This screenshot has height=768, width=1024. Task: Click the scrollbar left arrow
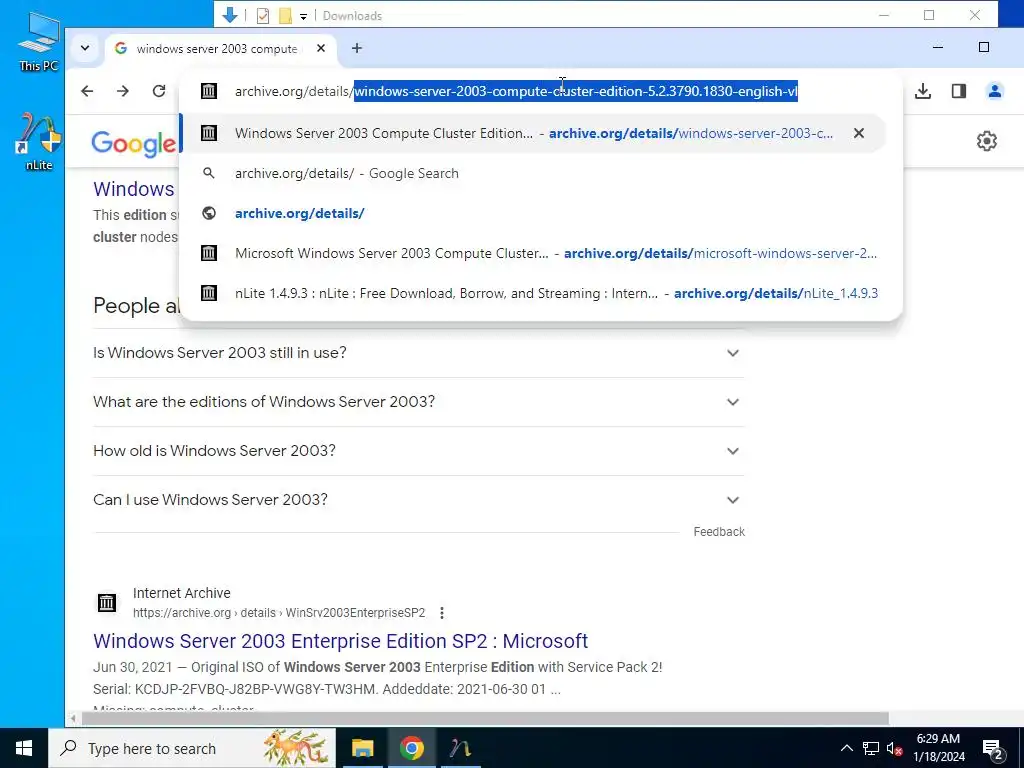73,718
